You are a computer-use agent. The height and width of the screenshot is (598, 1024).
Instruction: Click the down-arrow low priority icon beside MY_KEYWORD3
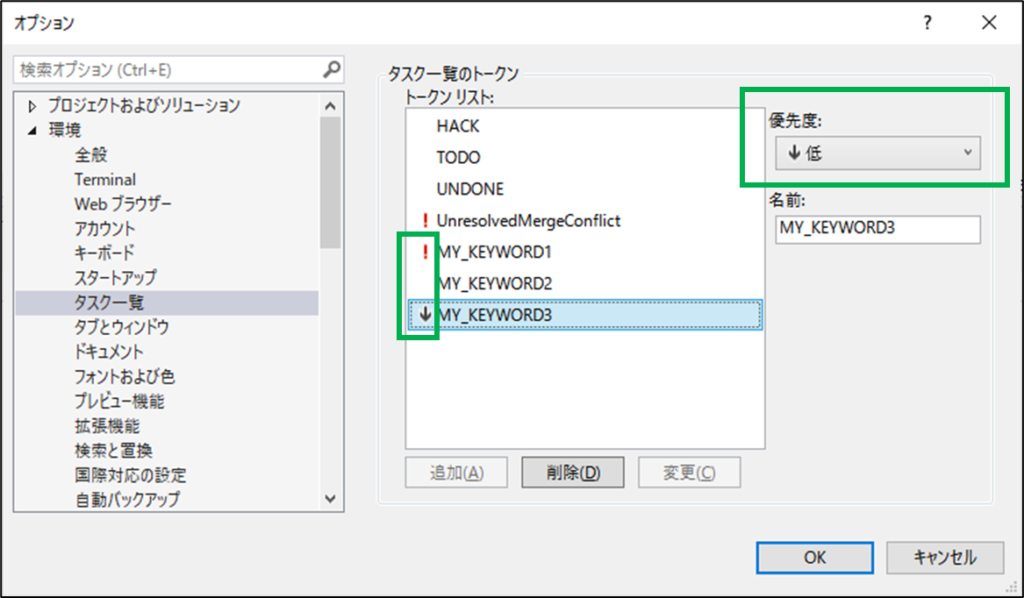click(x=425, y=314)
